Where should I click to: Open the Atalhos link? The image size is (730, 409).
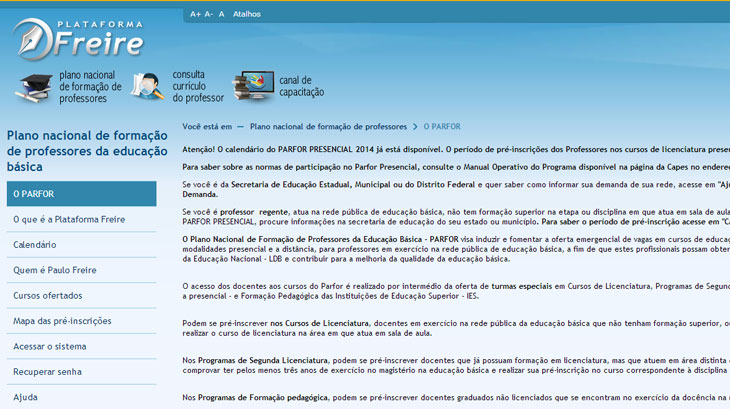[247, 14]
